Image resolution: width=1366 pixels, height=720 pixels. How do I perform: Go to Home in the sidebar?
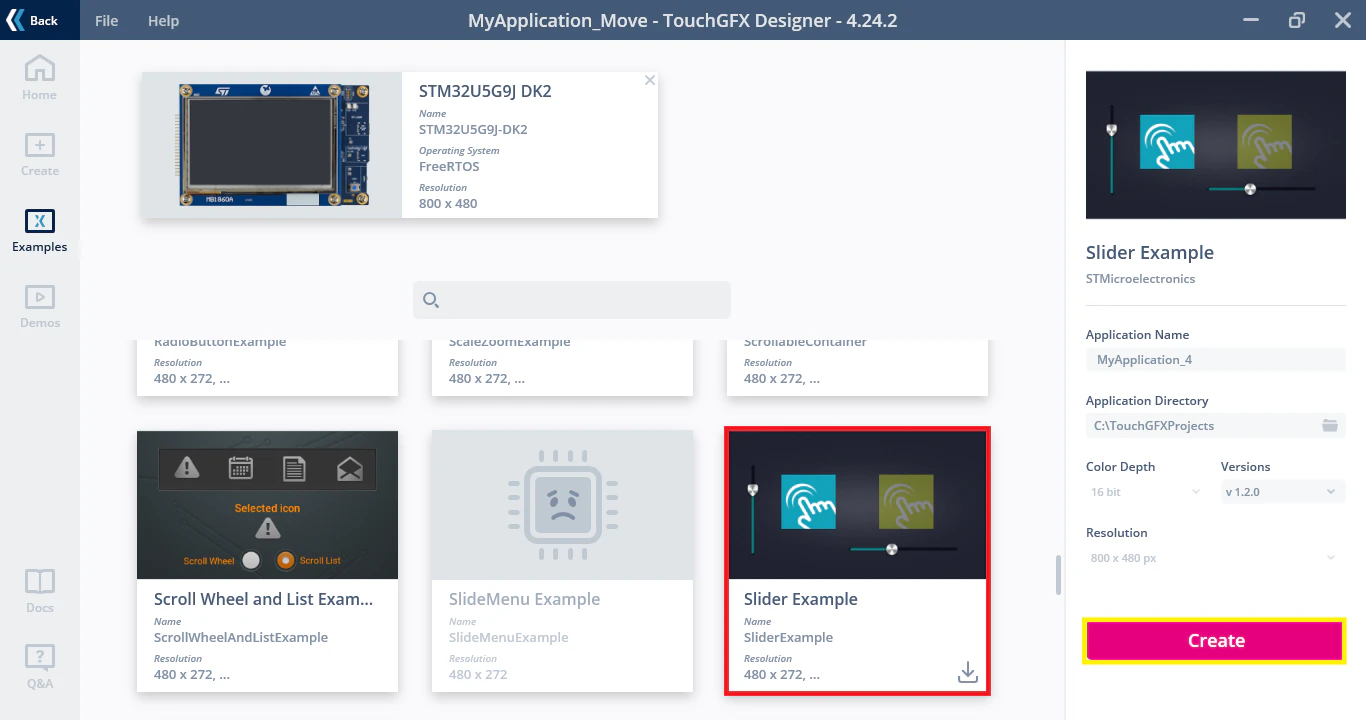pyautogui.click(x=40, y=79)
